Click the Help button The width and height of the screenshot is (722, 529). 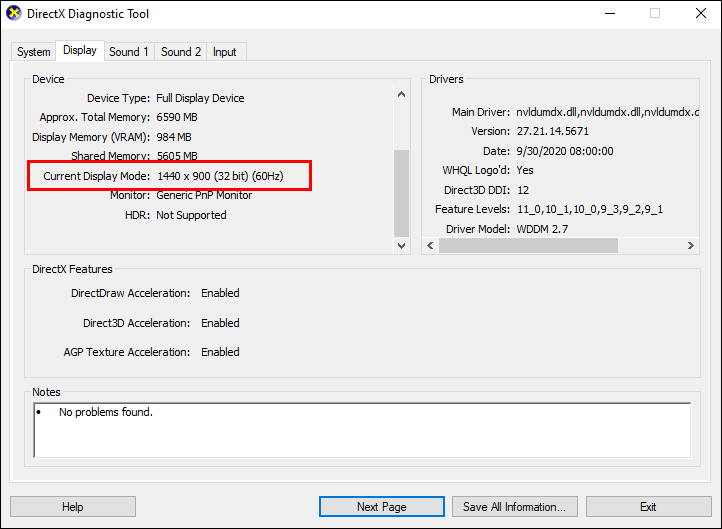coord(73,506)
